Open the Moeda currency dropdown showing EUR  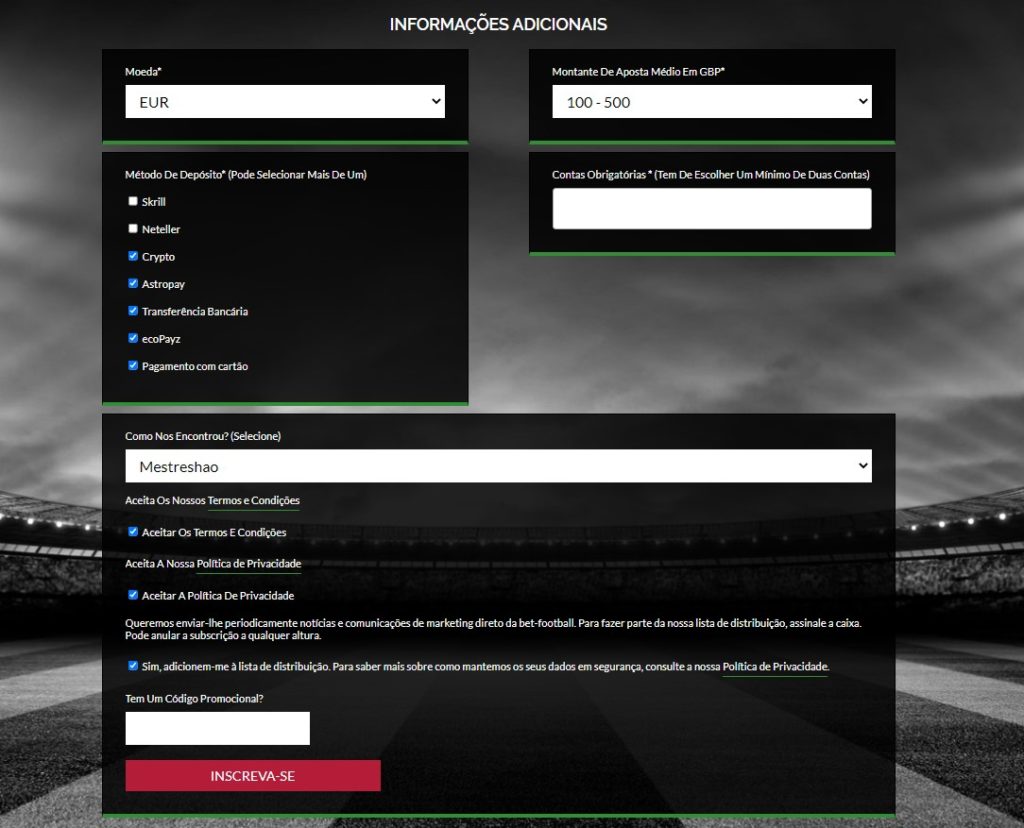(x=285, y=102)
